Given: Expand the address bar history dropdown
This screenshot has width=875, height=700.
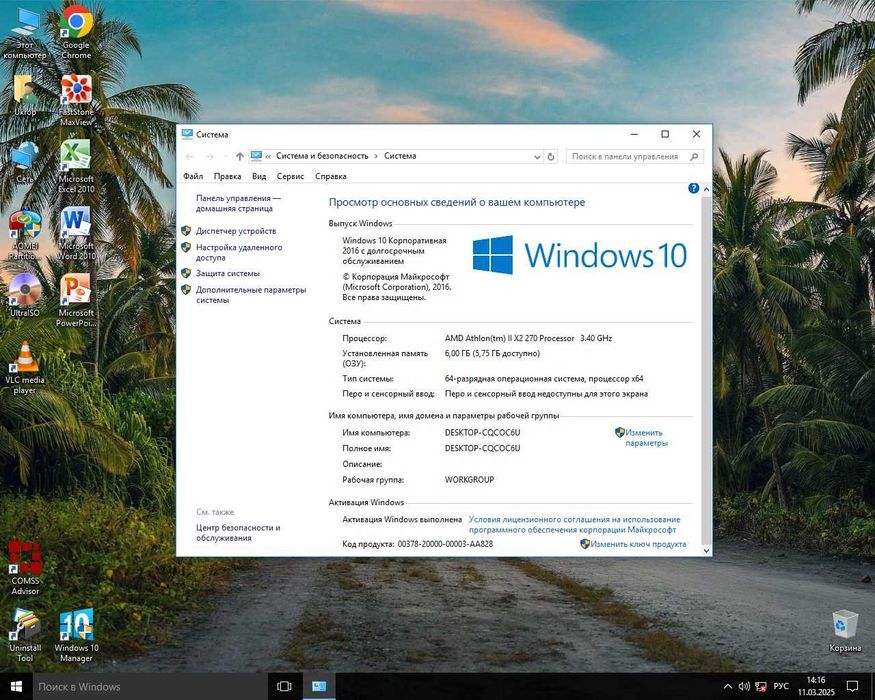Looking at the screenshot, I should click(x=537, y=157).
